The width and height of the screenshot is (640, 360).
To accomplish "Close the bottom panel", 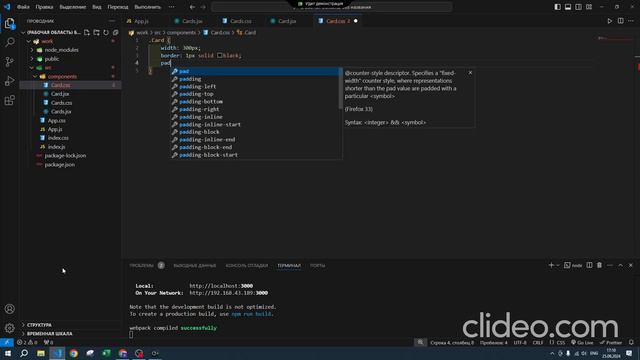I will (631, 265).
